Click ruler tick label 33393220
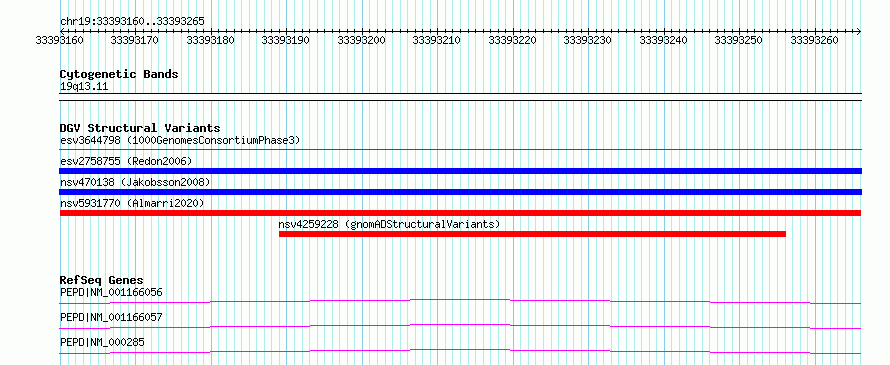Viewport: 890px width, 365px height. point(513,40)
